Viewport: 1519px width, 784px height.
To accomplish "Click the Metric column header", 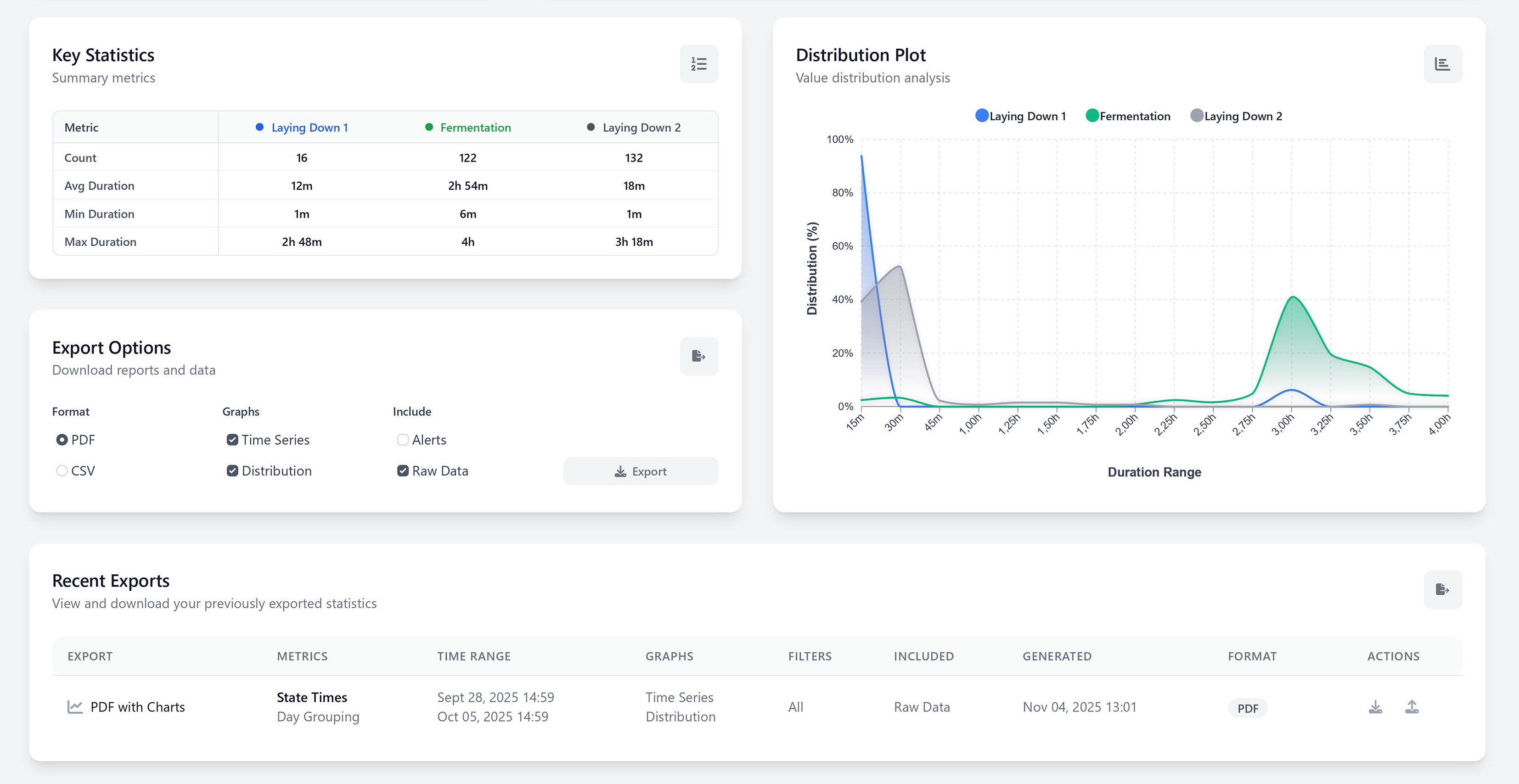I will tap(81, 128).
